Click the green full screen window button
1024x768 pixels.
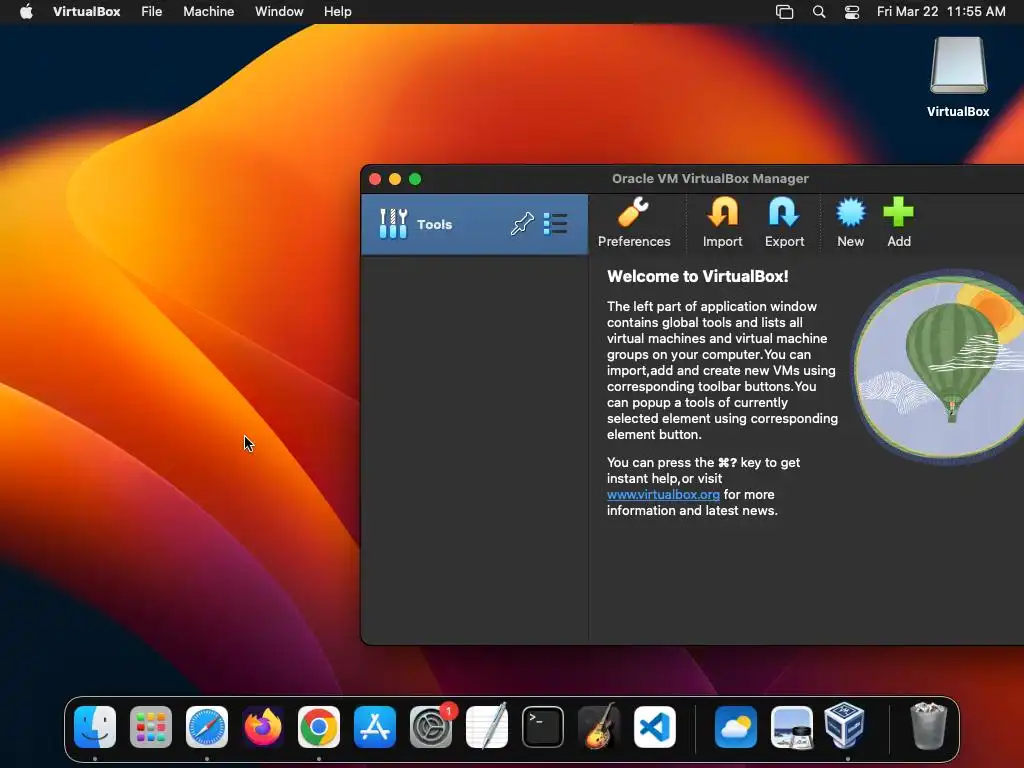415,179
